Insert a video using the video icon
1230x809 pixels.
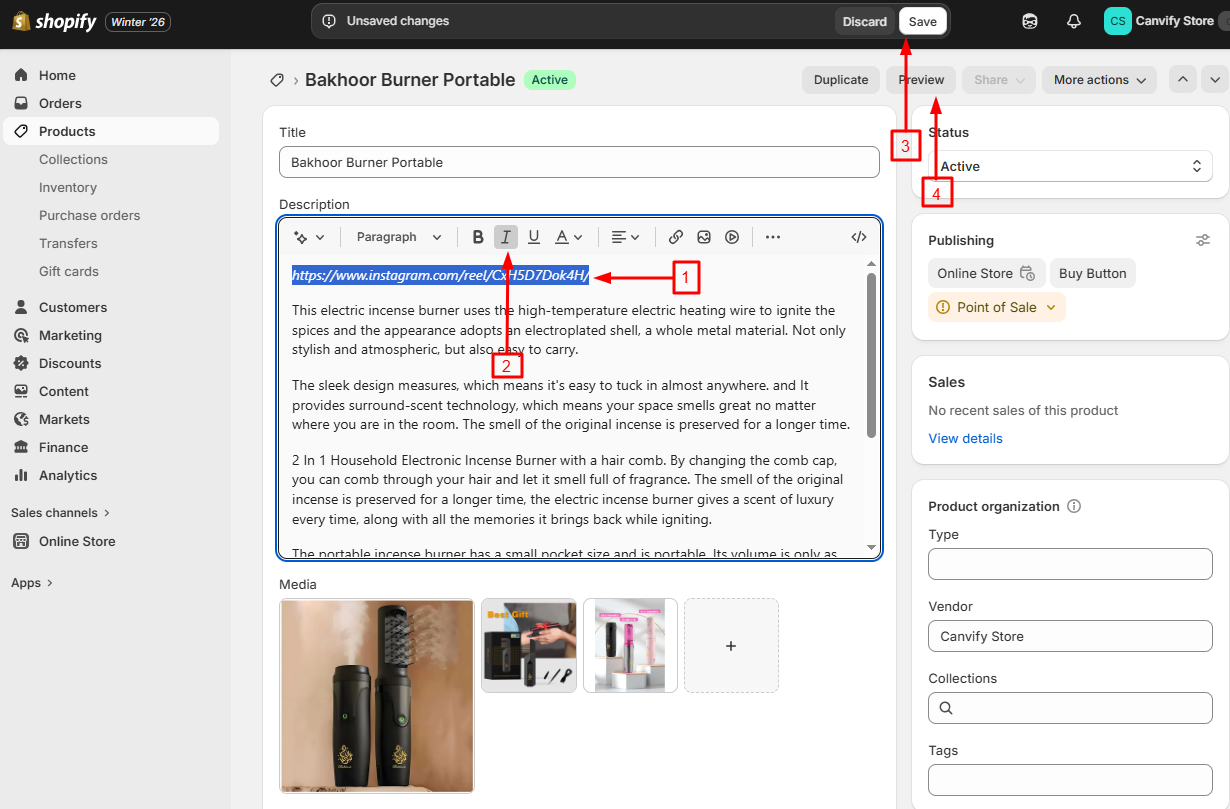pyautogui.click(x=731, y=237)
